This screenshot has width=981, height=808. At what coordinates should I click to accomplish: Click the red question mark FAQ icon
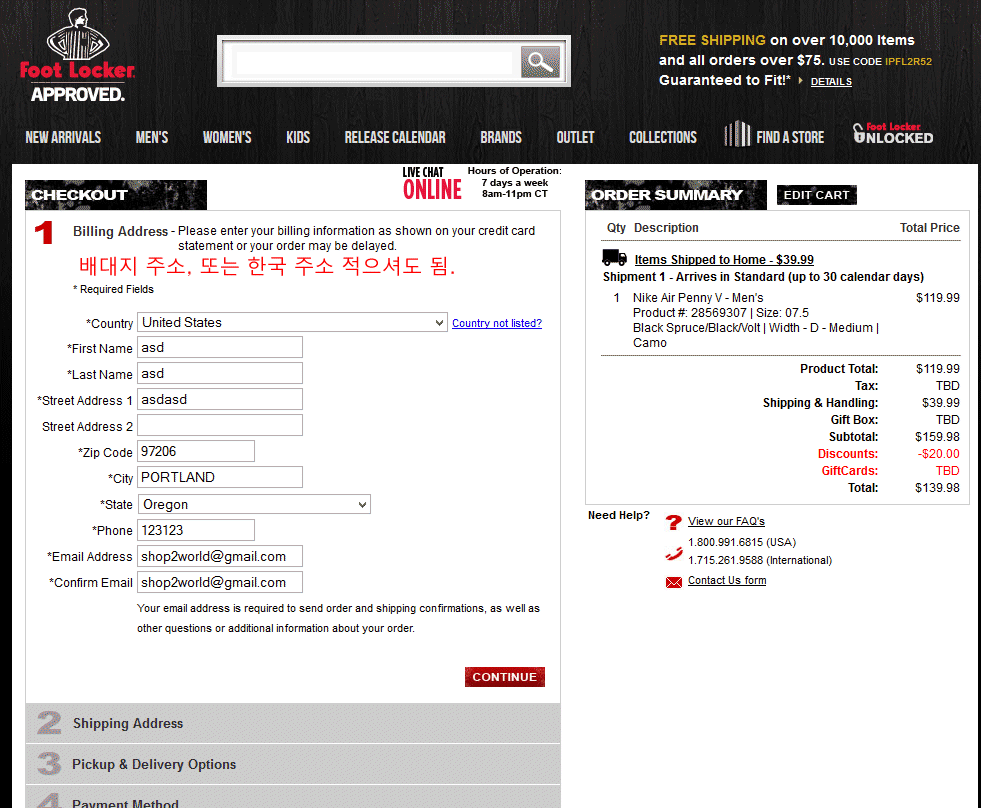point(673,522)
